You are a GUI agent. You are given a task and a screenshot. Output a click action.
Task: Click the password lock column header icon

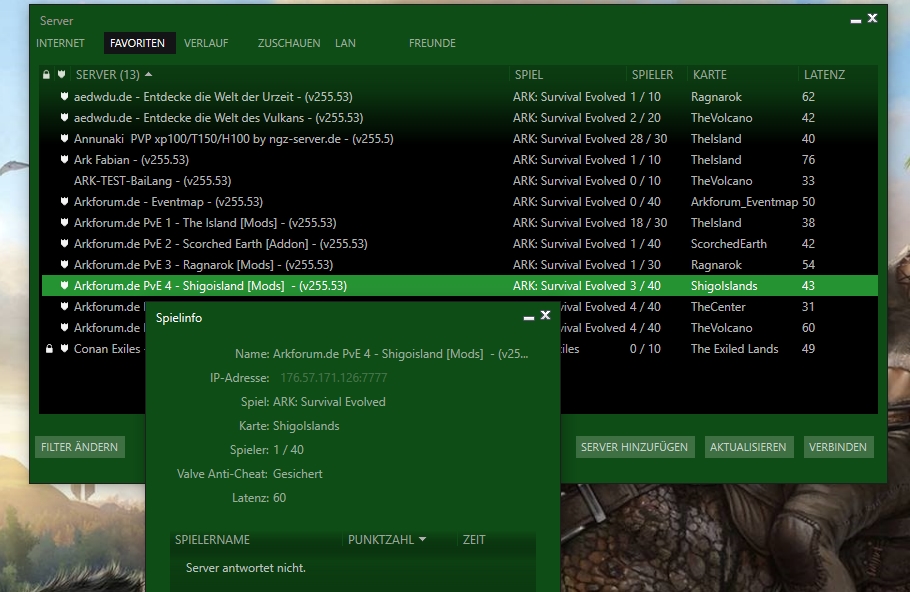click(x=46, y=74)
